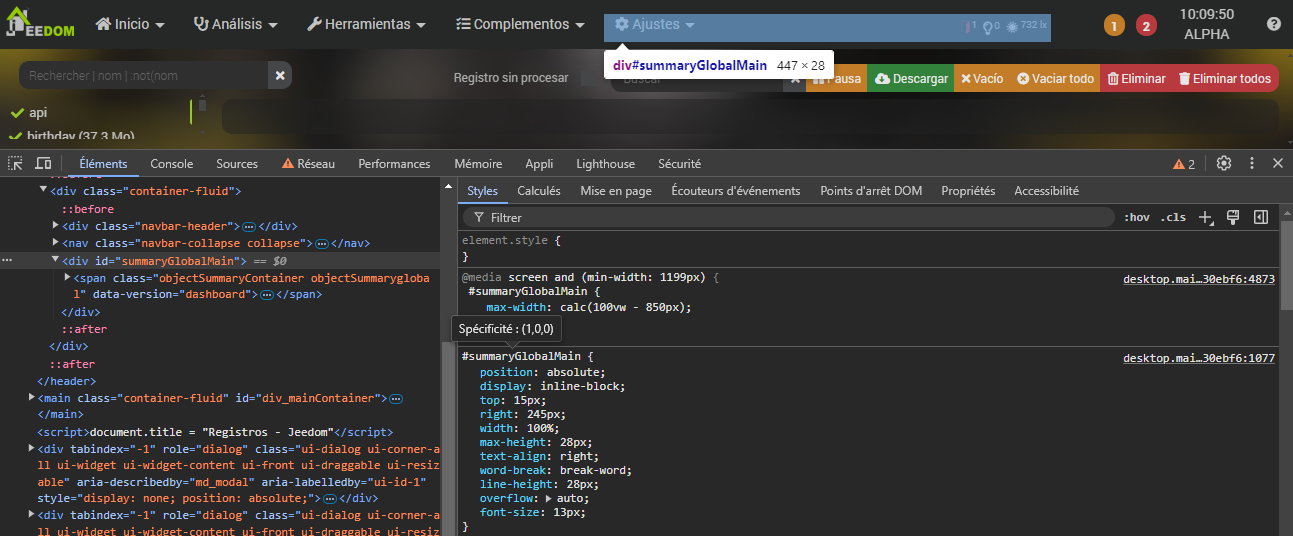Open the Propriétés sub-tab
Screen dimensions: 1293x536
(x=968, y=191)
